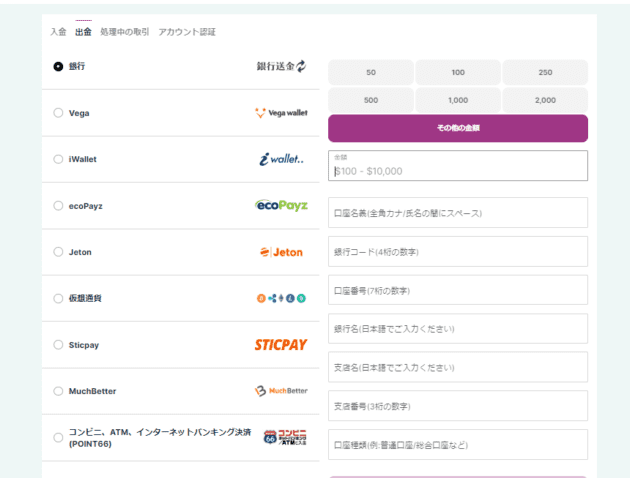Click the bank transfer (銀行送金) logo

tap(281, 66)
